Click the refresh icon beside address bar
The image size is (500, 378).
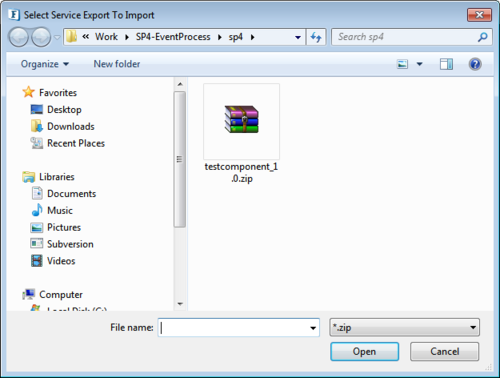coord(316,37)
